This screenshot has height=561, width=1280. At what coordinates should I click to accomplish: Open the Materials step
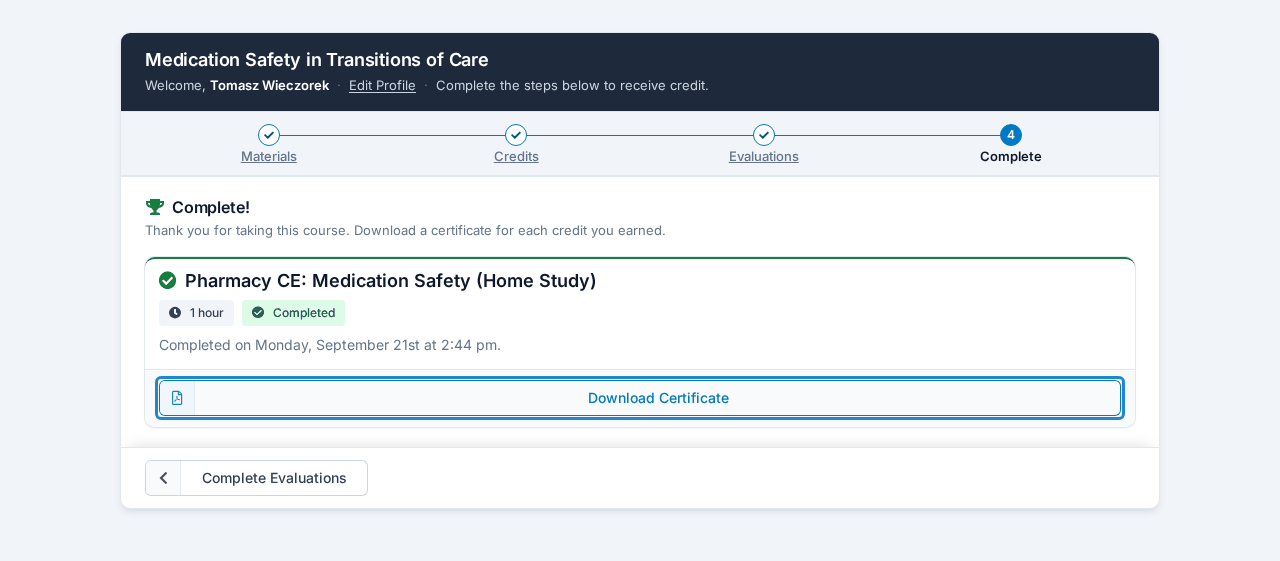(x=269, y=156)
